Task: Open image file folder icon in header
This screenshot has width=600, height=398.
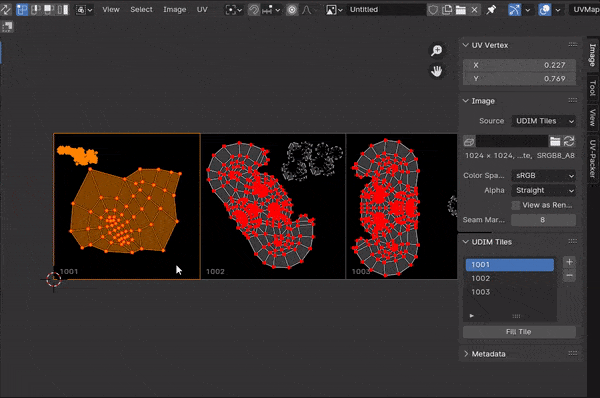Action: tap(461, 10)
